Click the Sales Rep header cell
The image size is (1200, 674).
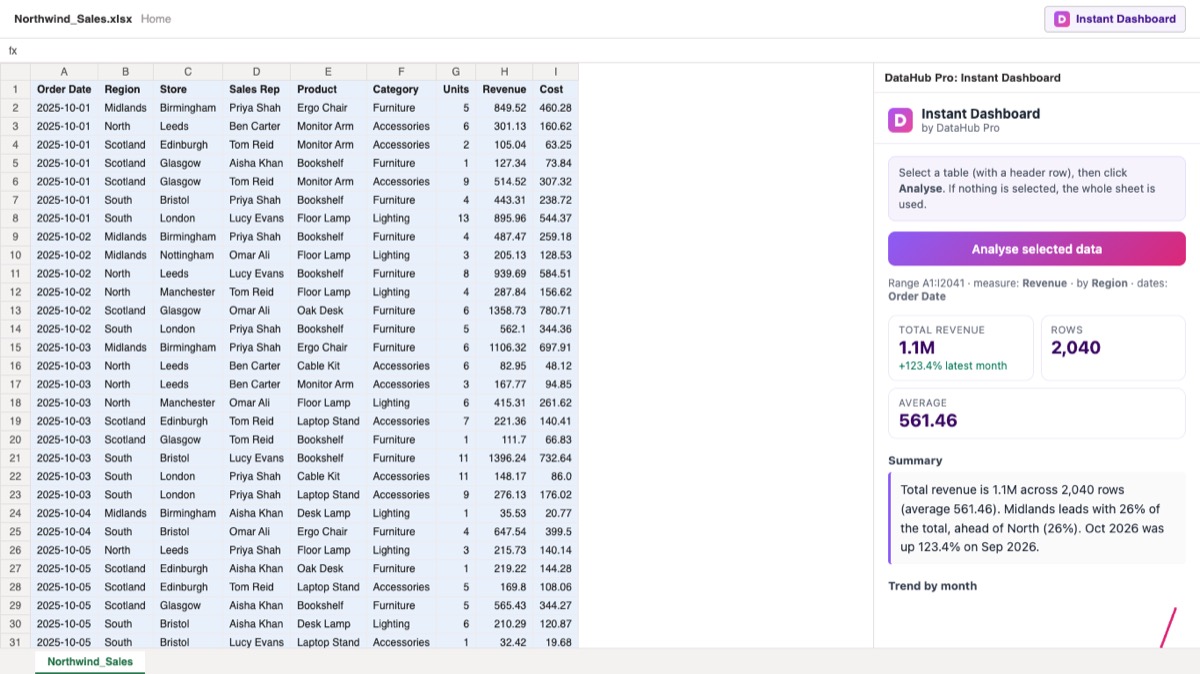pyautogui.click(x=256, y=89)
